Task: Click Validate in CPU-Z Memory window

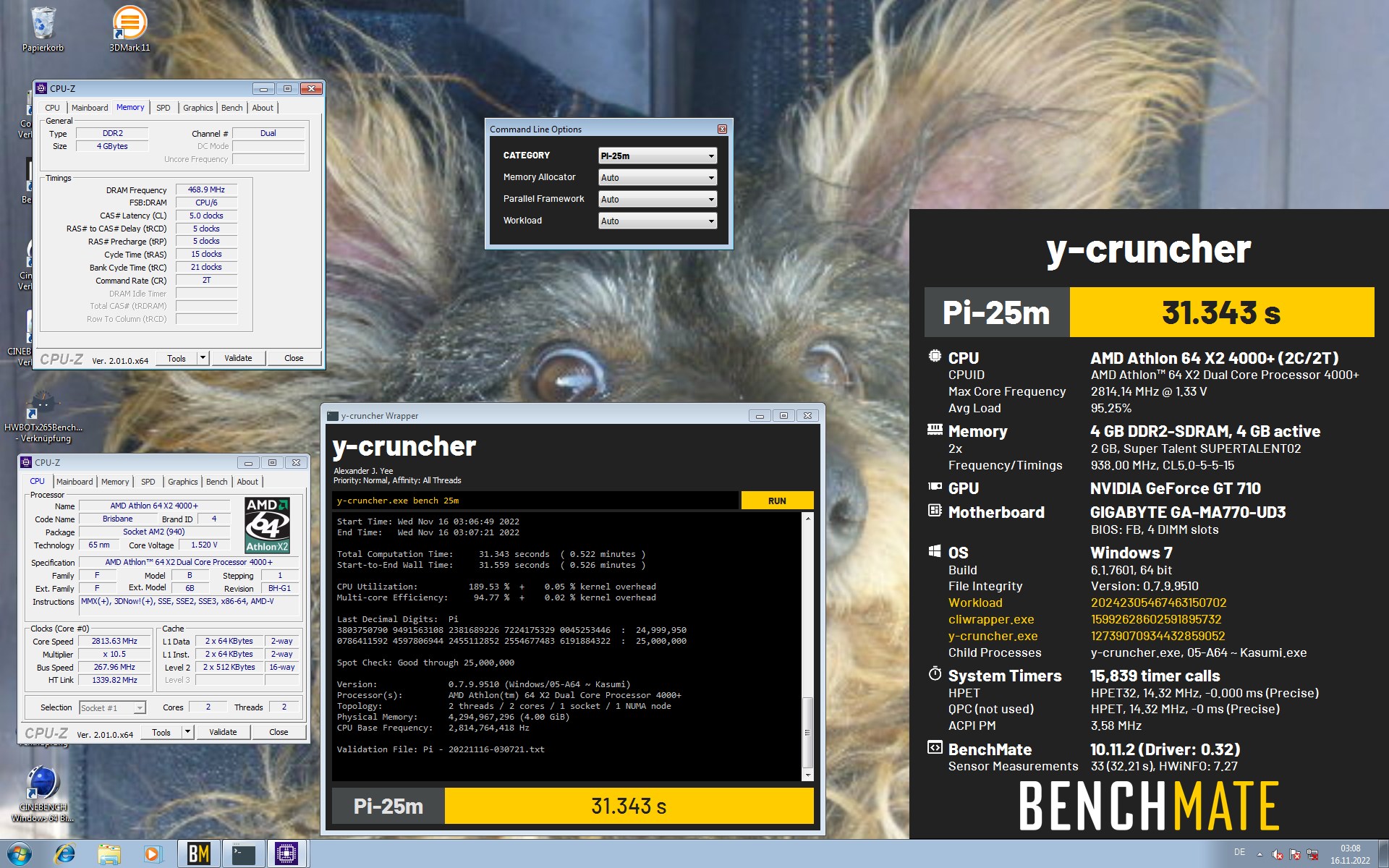Action: coord(238,358)
